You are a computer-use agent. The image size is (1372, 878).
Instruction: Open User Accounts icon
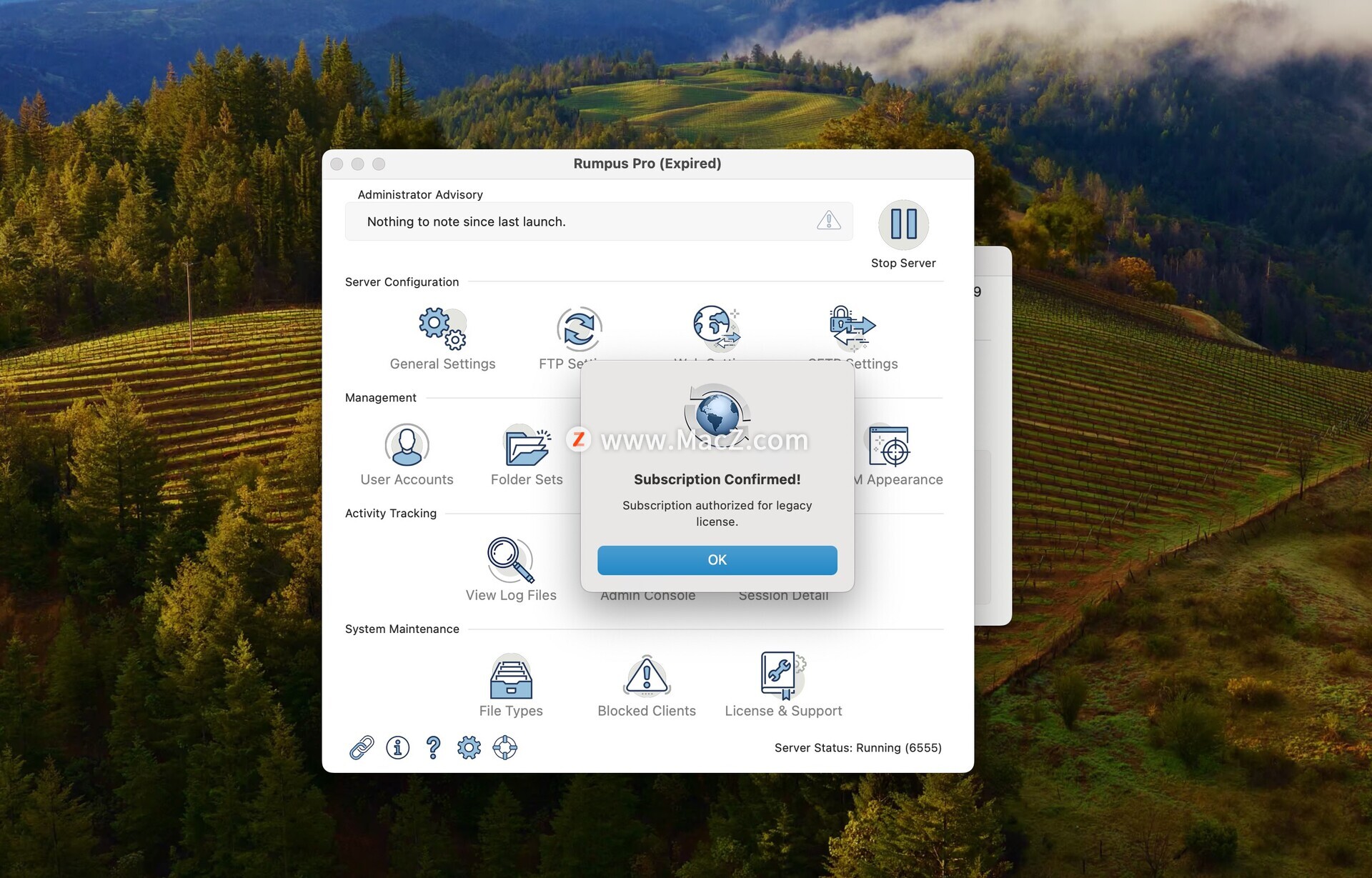[x=407, y=444]
